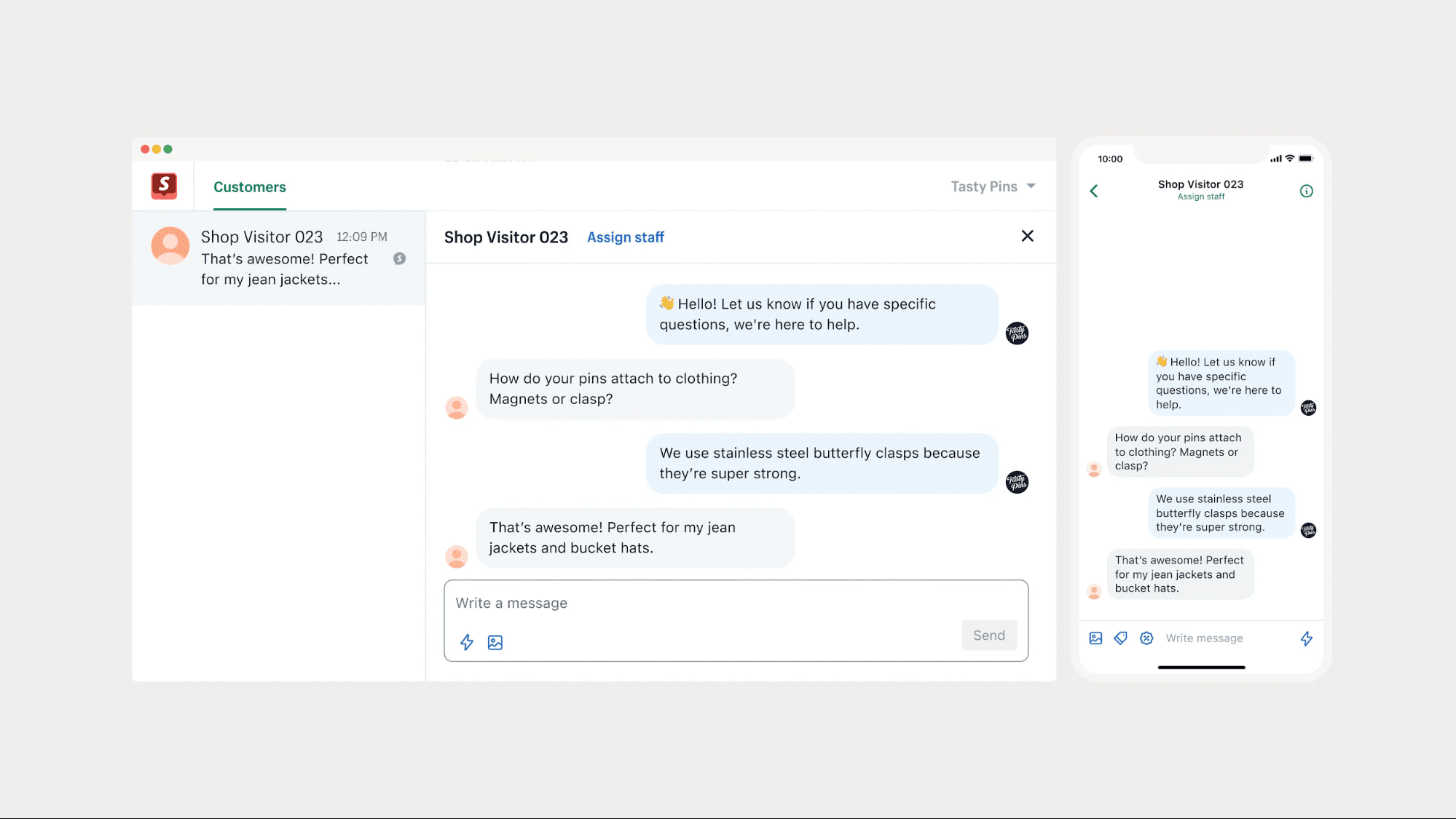
Task: Open conversation info icon on mobile header
Action: [x=1306, y=191]
